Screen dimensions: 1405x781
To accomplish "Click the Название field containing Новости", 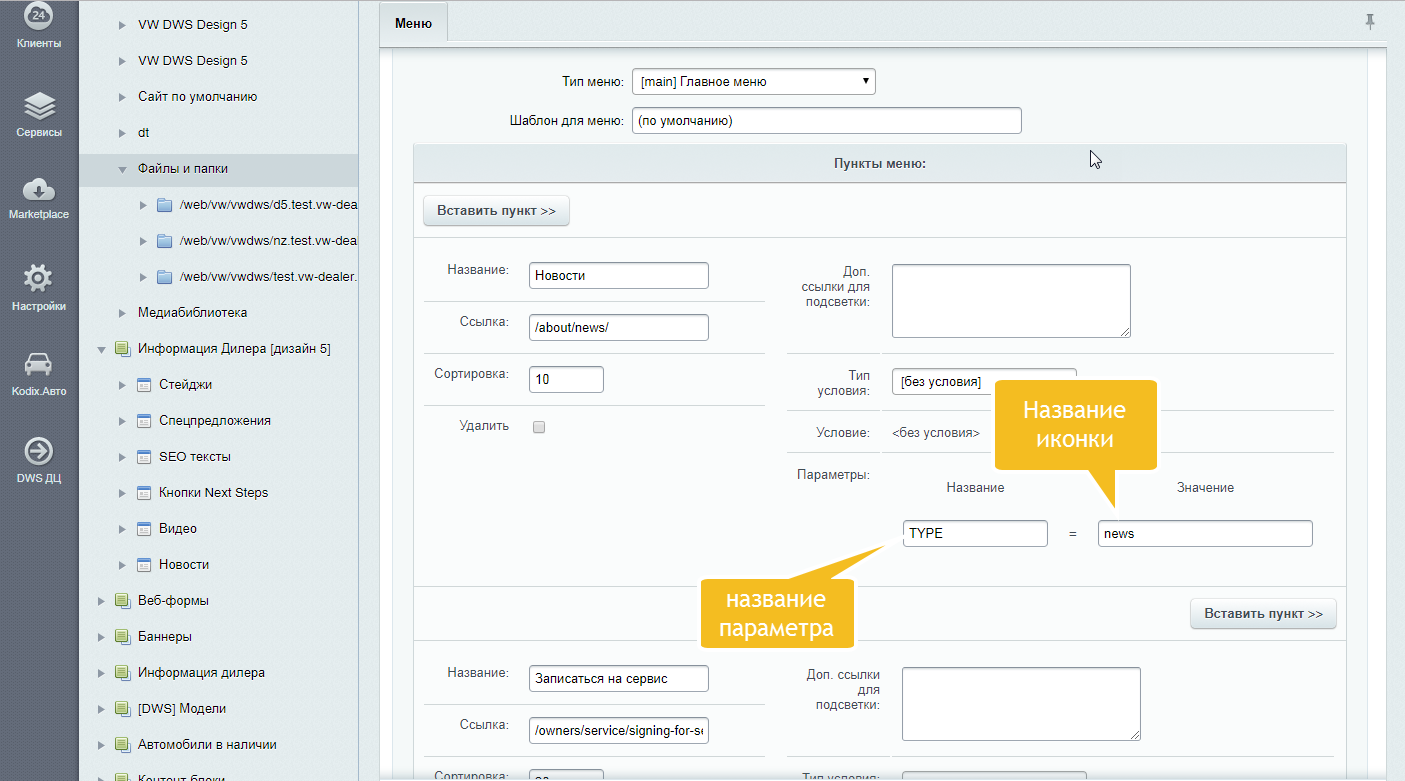I will [619, 275].
